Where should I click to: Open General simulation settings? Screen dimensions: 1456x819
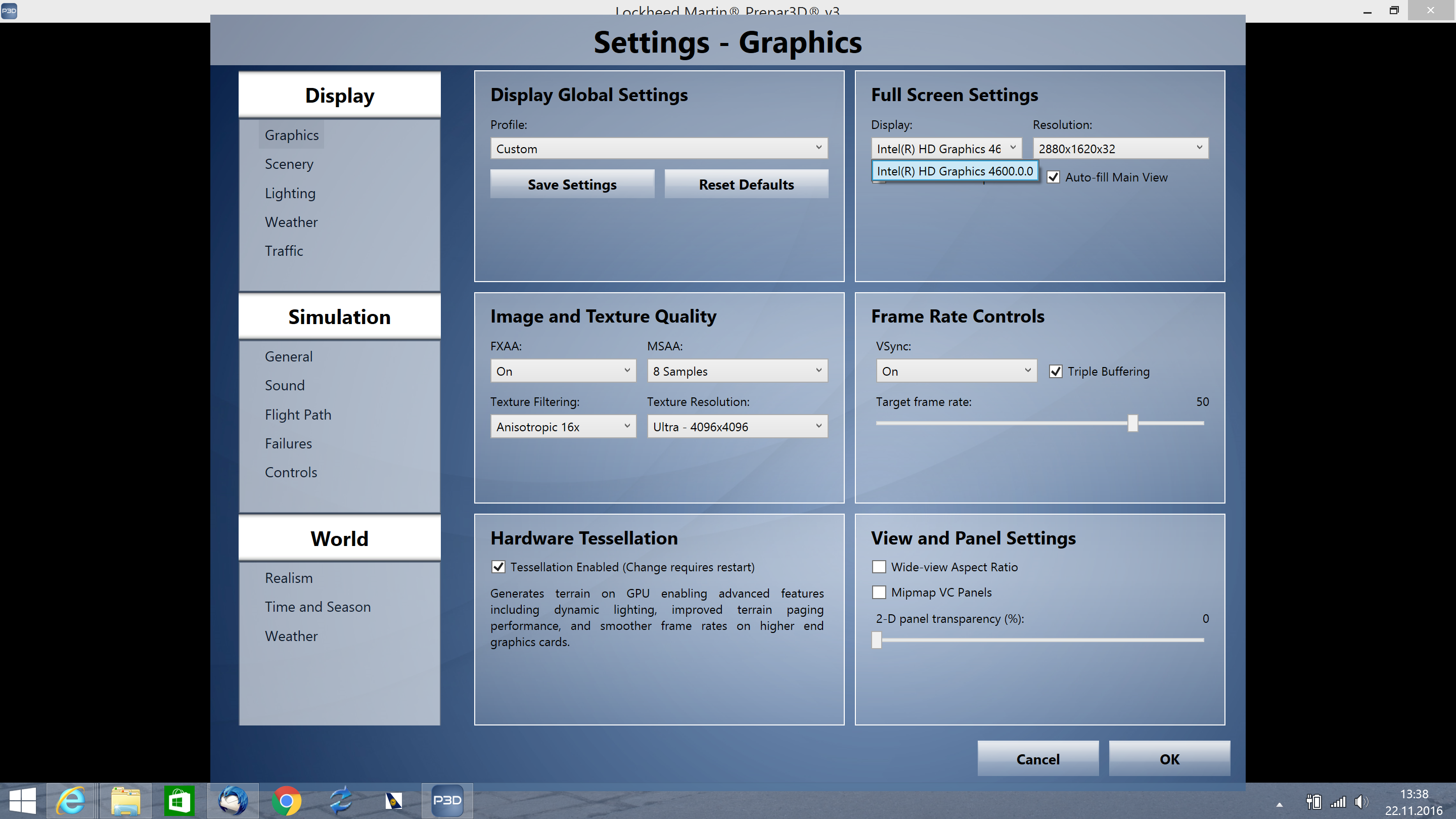288,356
